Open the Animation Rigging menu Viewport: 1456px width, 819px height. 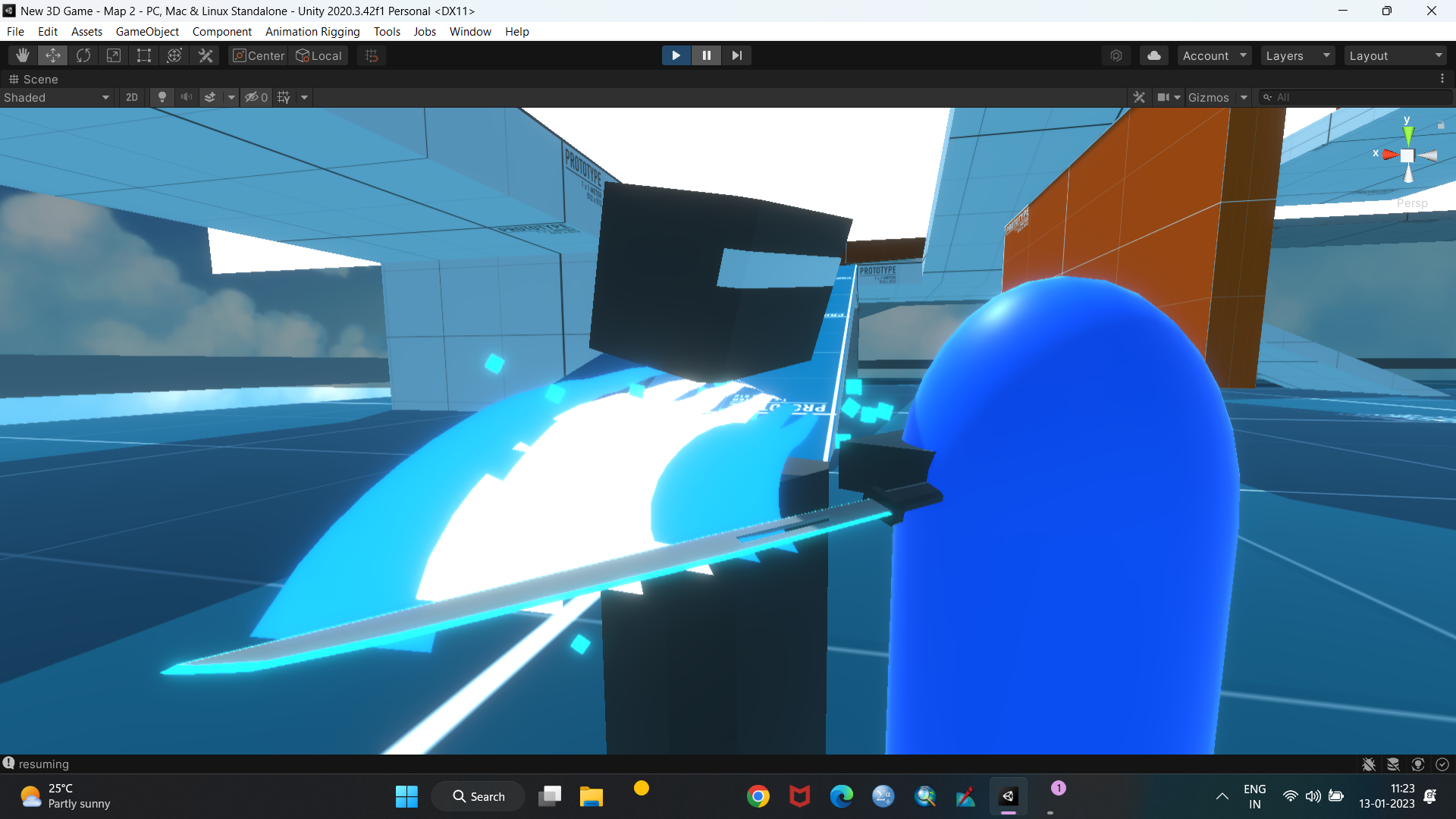[x=312, y=31]
